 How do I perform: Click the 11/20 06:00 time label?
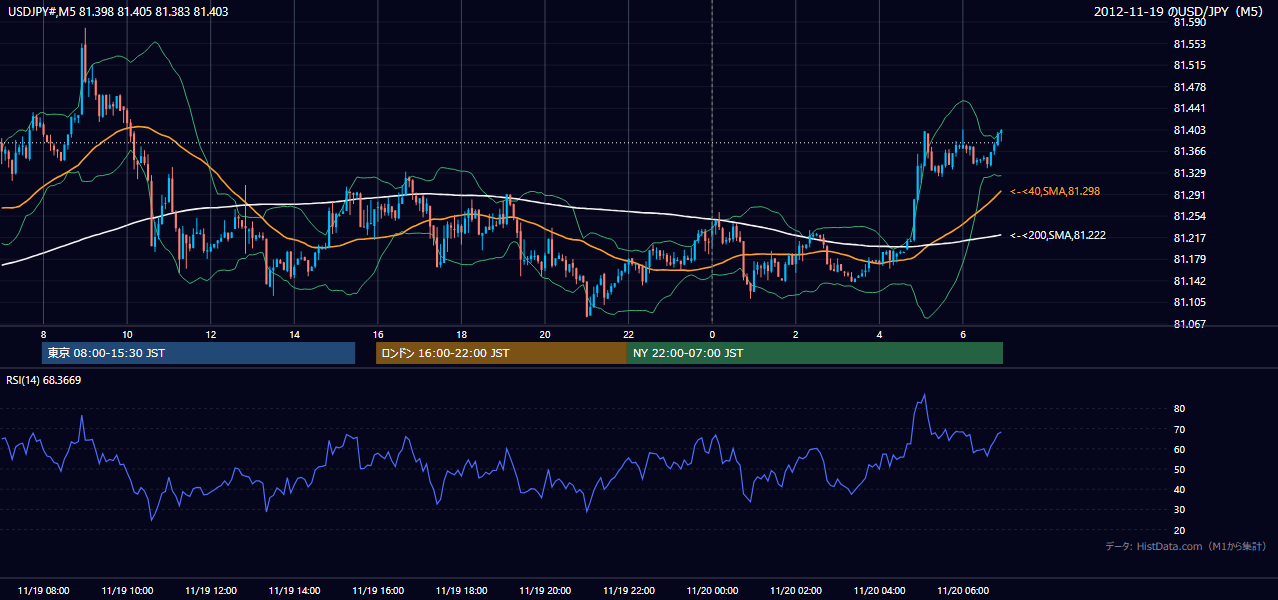click(x=963, y=590)
